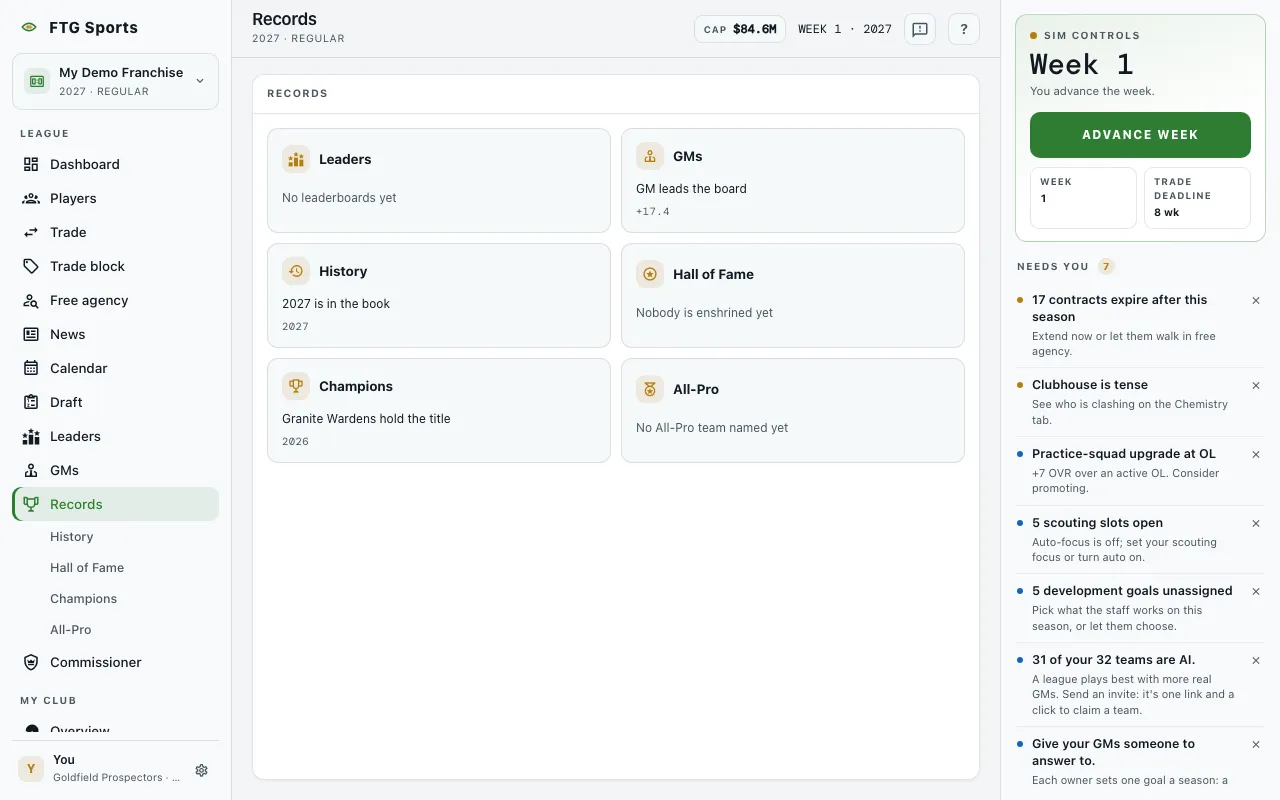Dismiss the Clubhouse is tense notice
The height and width of the screenshot is (800, 1280).
click(x=1256, y=385)
